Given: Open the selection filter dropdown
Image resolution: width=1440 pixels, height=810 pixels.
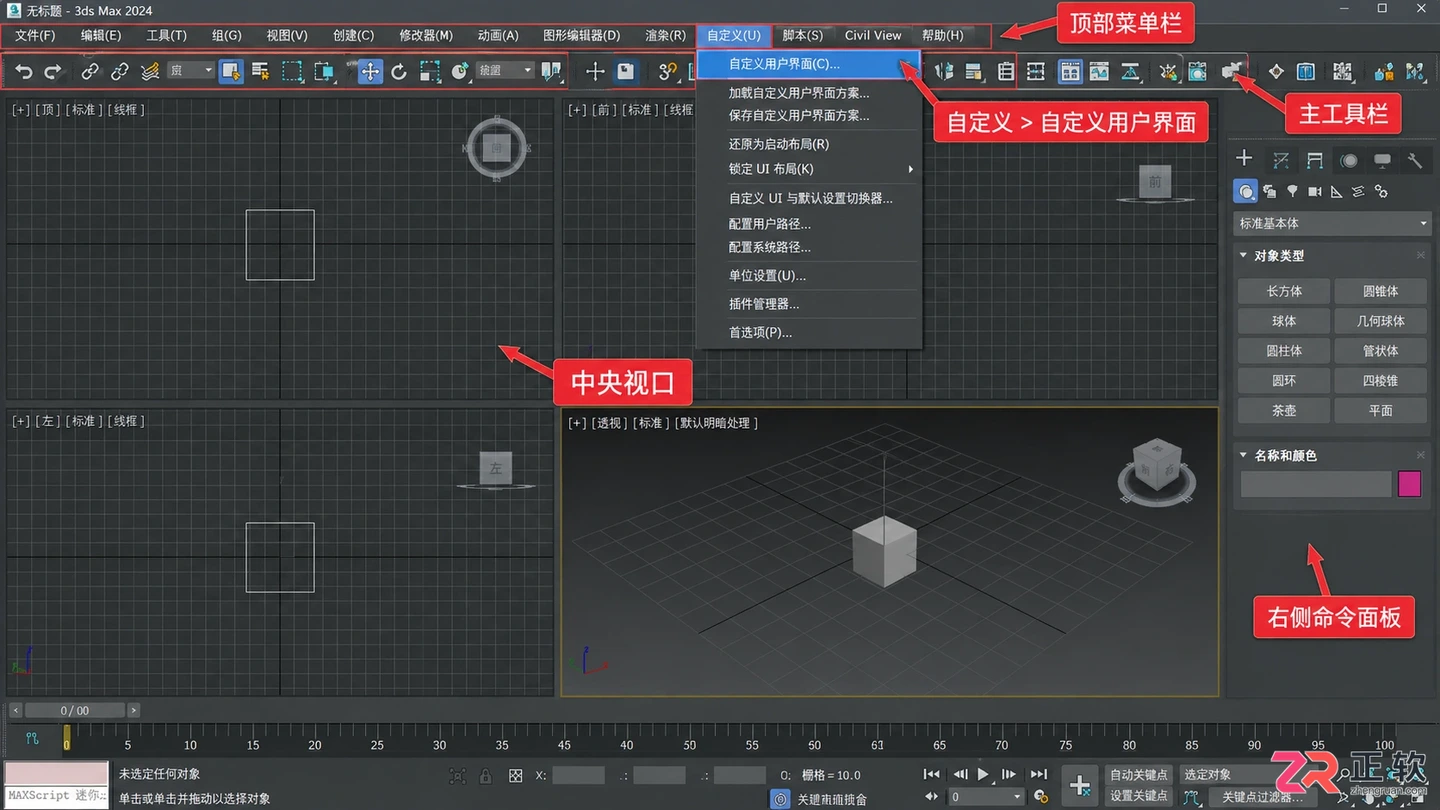Looking at the screenshot, I should pyautogui.click(x=190, y=70).
